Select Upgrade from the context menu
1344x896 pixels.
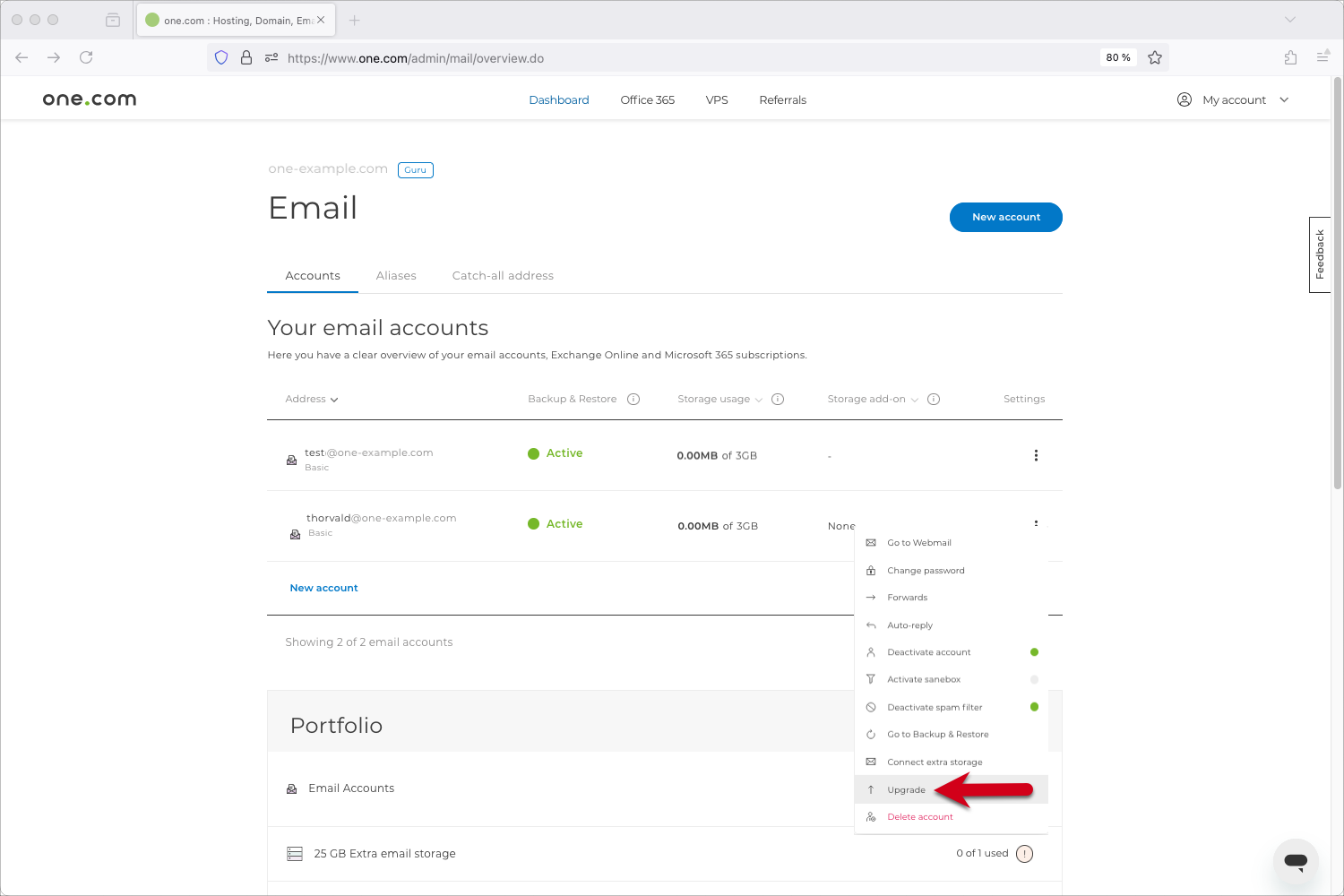pyautogui.click(x=906, y=790)
